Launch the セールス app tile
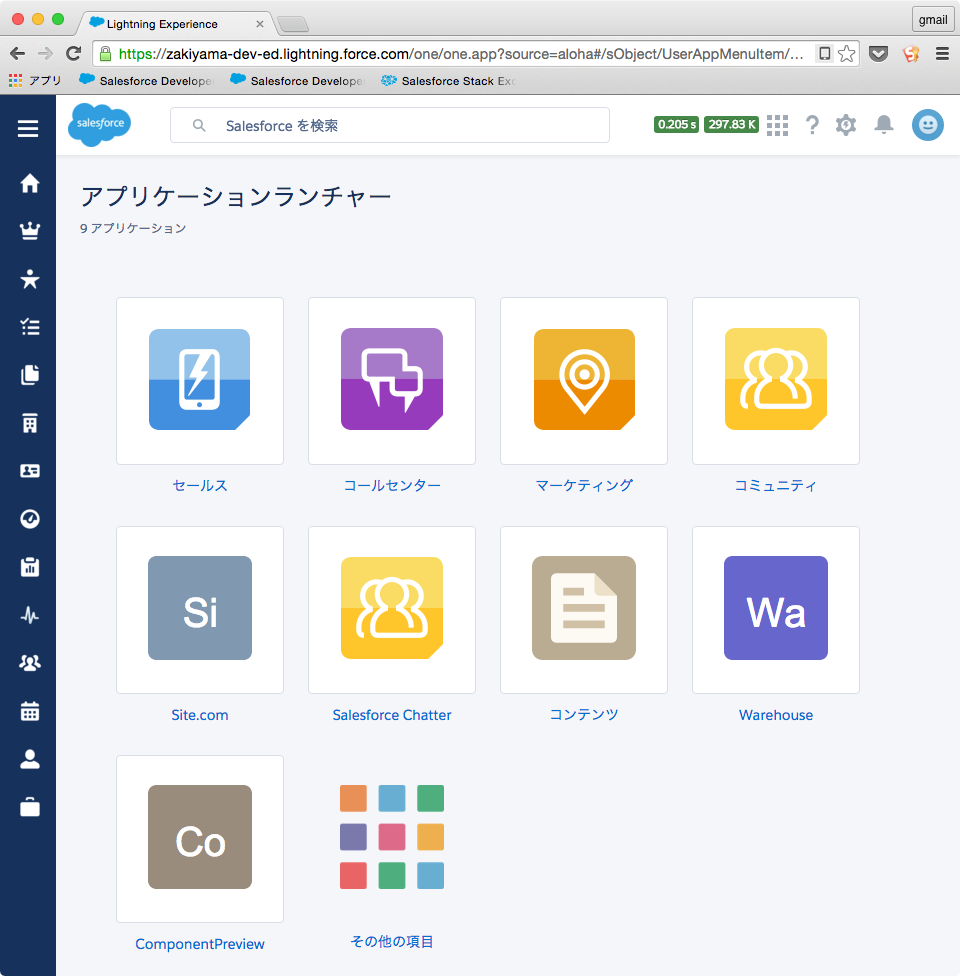960x976 pixels. (200, 380)
